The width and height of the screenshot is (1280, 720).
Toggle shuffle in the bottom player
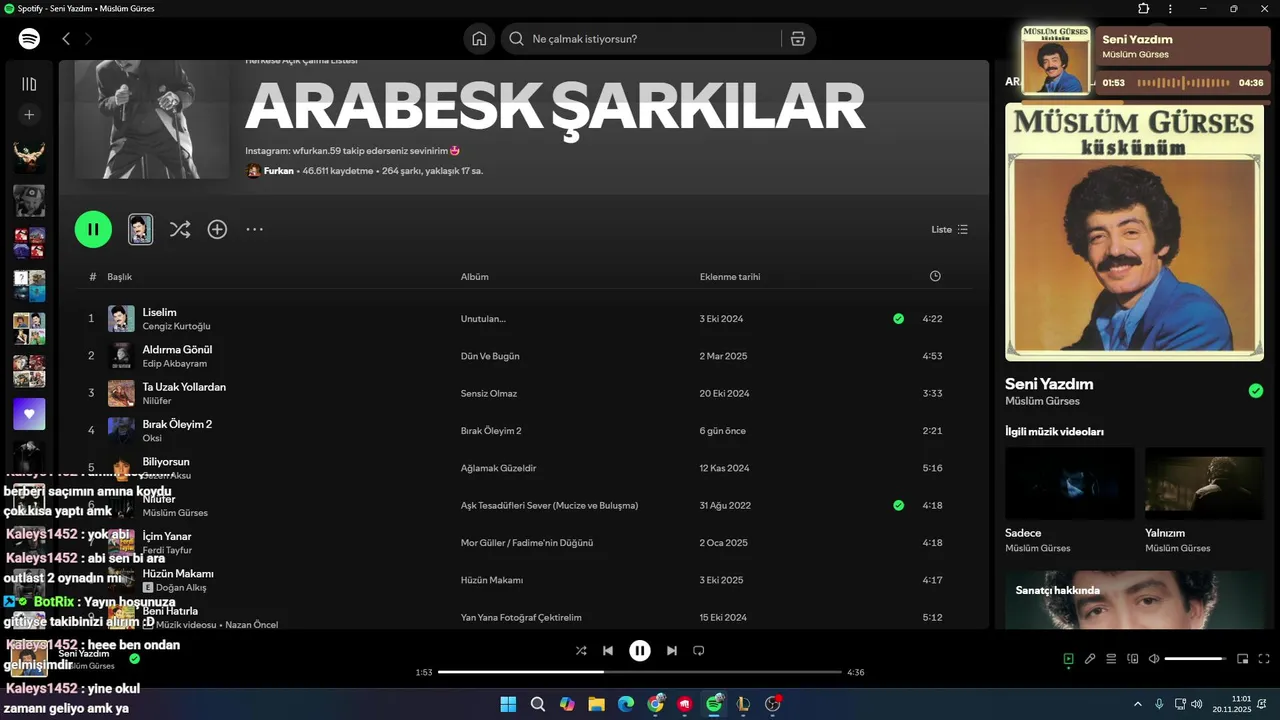tap(581, 651)
